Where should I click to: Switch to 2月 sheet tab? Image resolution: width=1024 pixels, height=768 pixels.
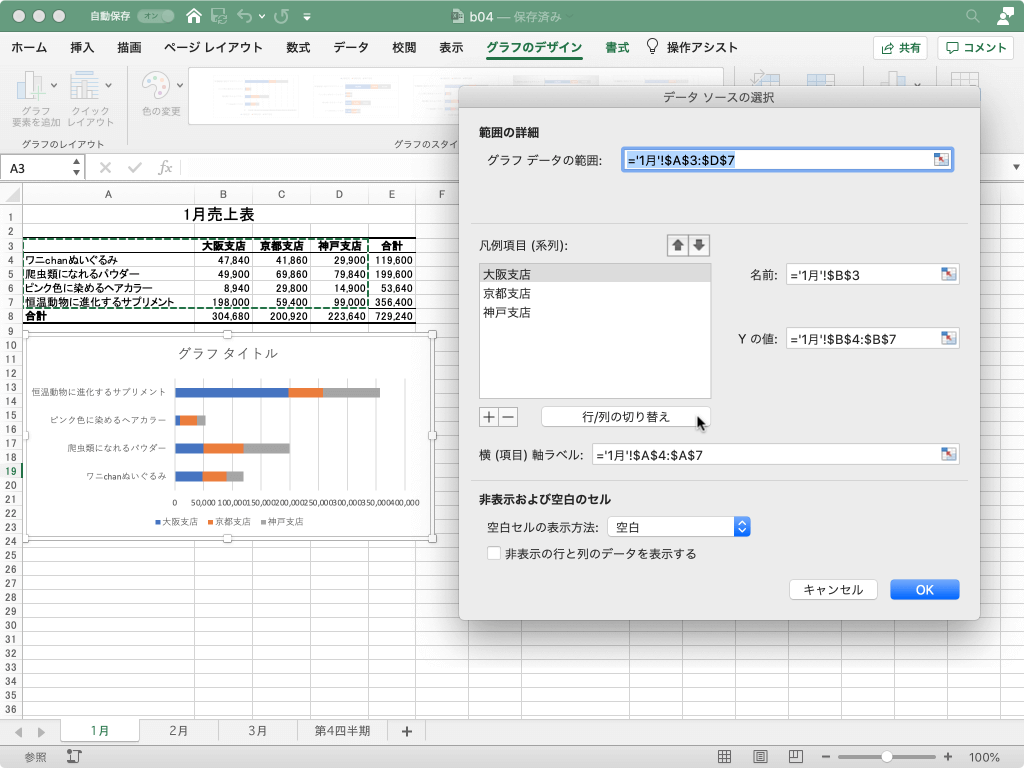[179, 731]
